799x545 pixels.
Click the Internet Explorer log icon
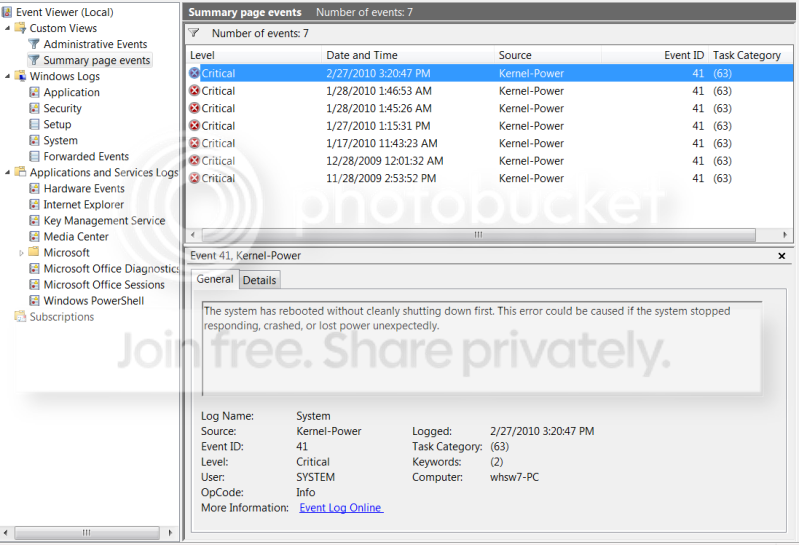34,204
